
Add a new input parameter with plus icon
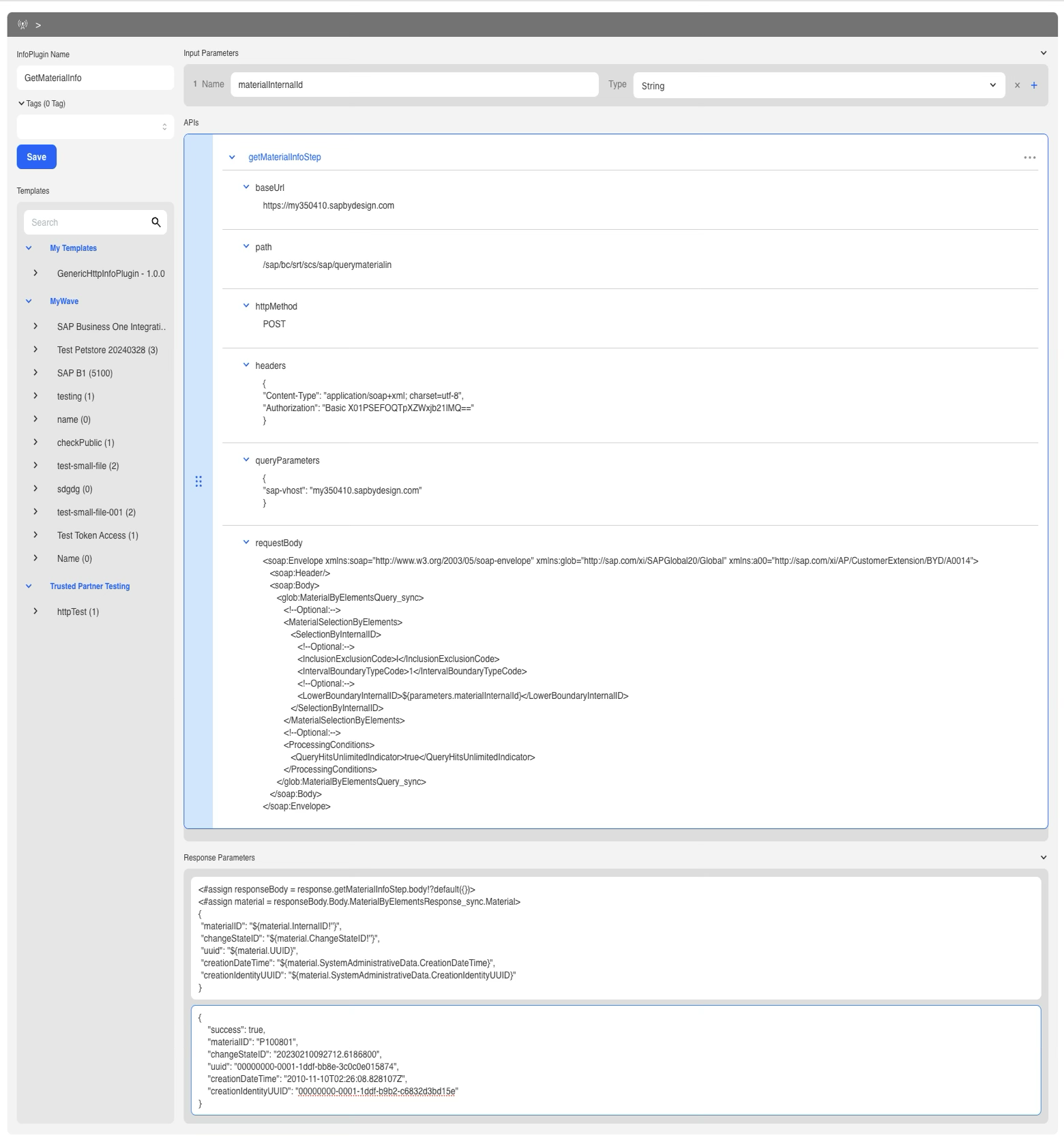(1034, 85)
